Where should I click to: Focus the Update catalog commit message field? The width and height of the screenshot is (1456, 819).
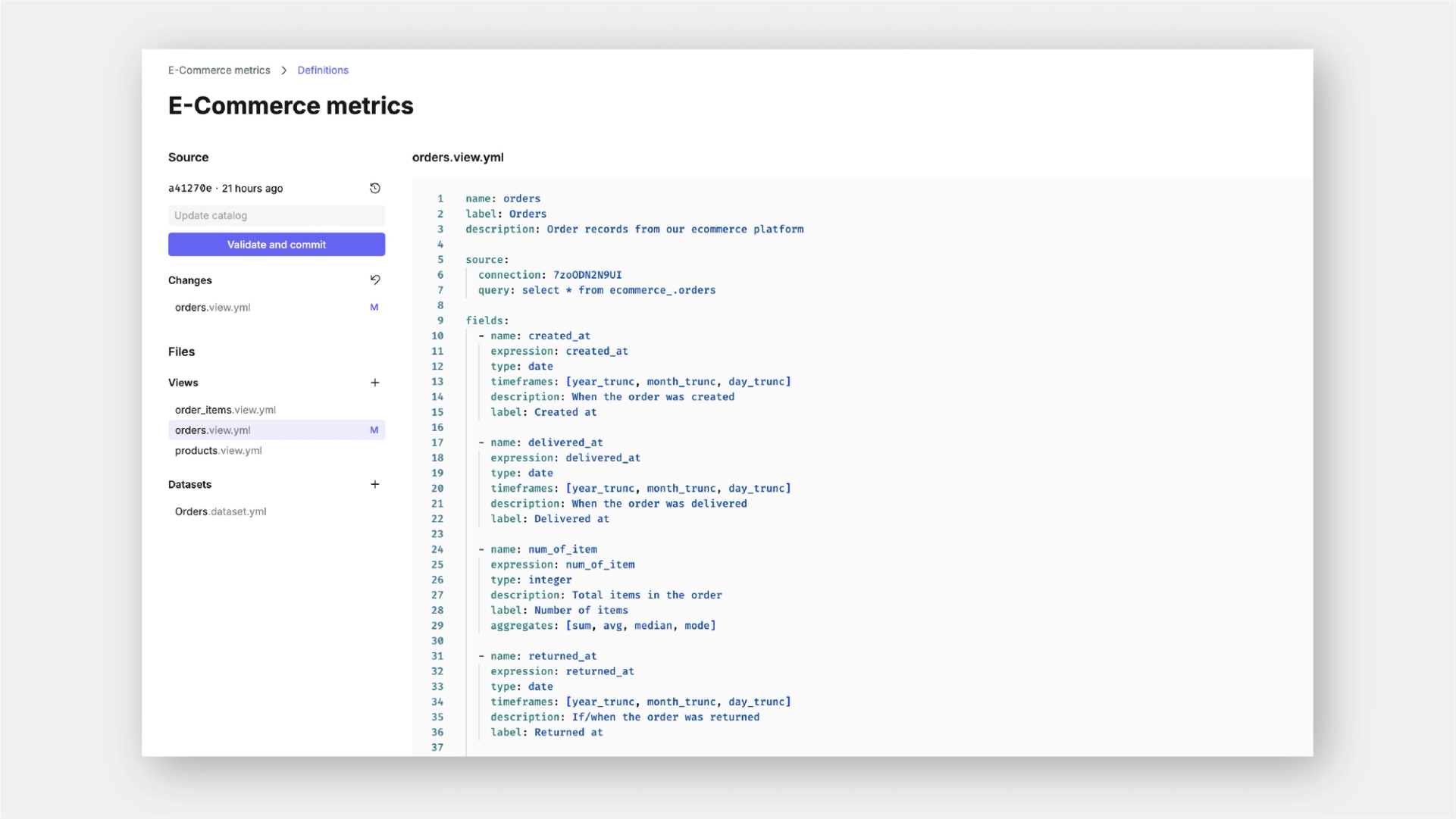tap(276, 215)
